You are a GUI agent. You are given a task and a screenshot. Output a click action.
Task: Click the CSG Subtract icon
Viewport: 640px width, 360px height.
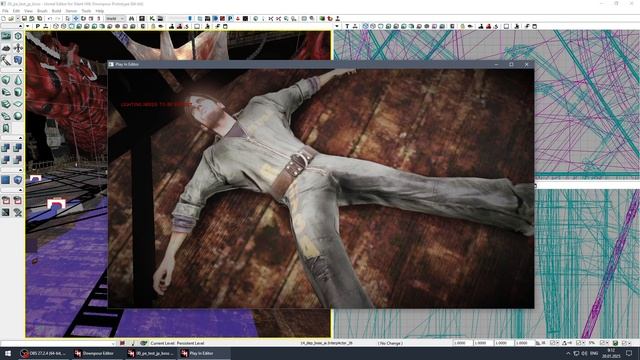tap(18, 148)
